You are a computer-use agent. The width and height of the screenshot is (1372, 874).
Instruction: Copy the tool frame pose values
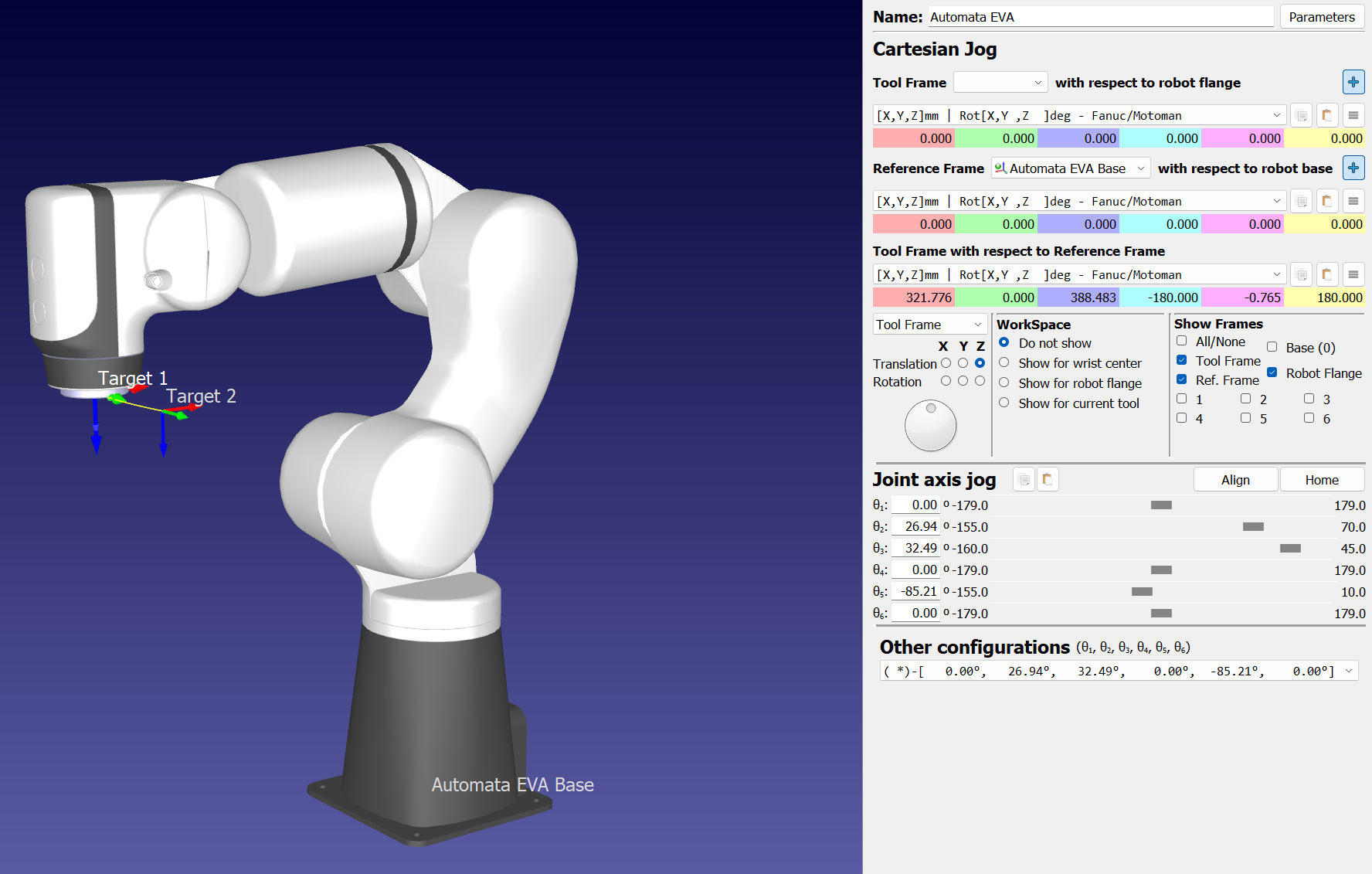click(1301, 115)
